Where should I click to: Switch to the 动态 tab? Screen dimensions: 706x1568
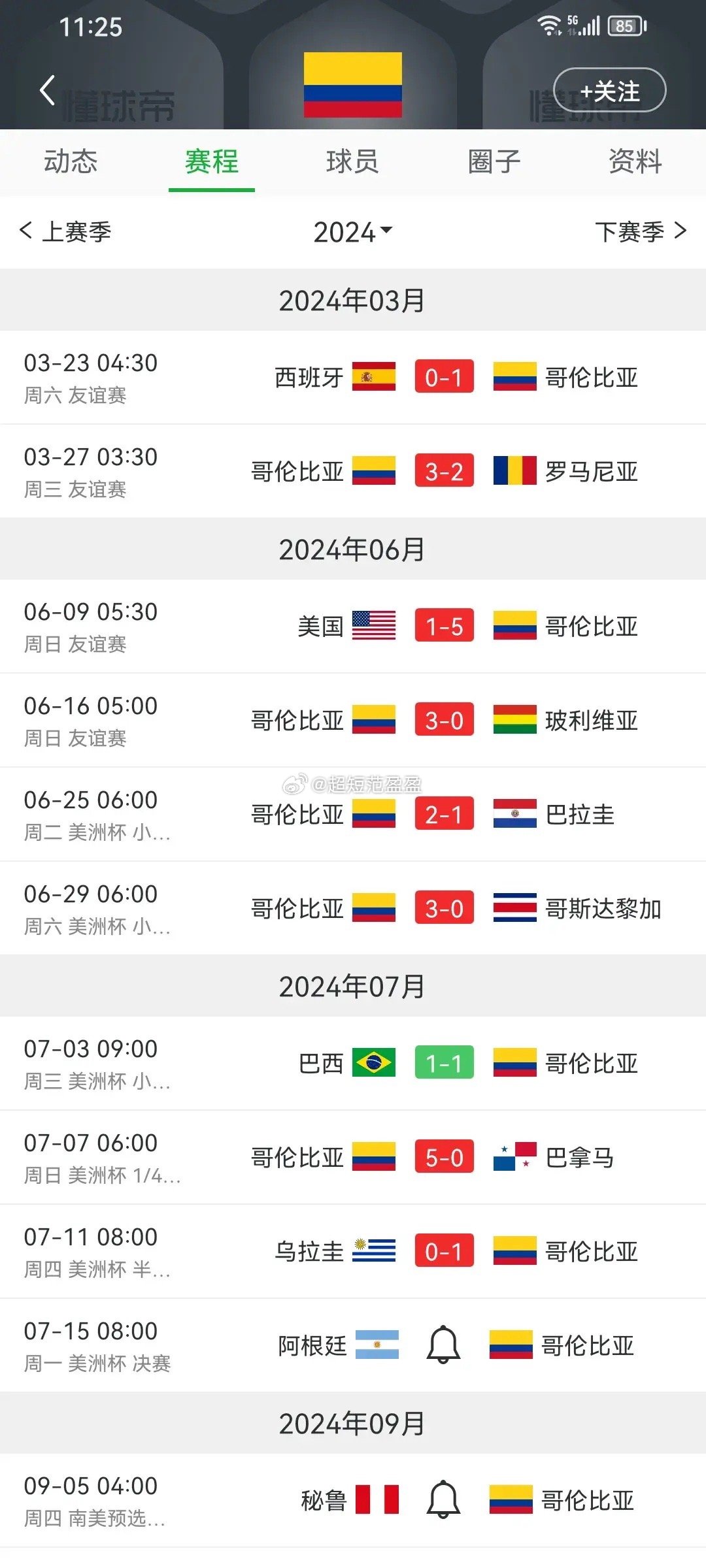coord(71,161)
